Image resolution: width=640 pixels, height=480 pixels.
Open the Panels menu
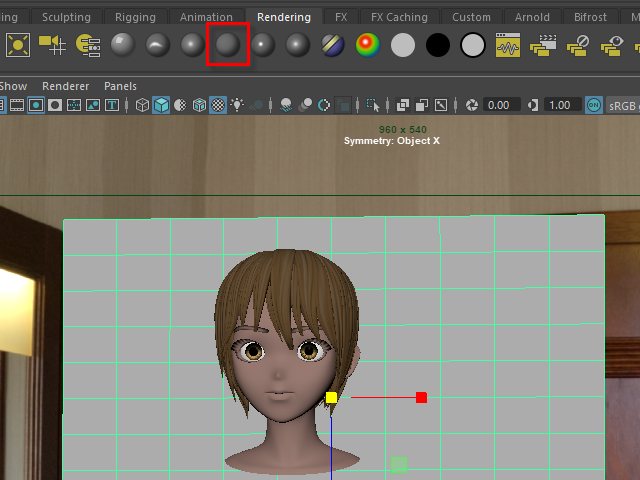(120, 86)
